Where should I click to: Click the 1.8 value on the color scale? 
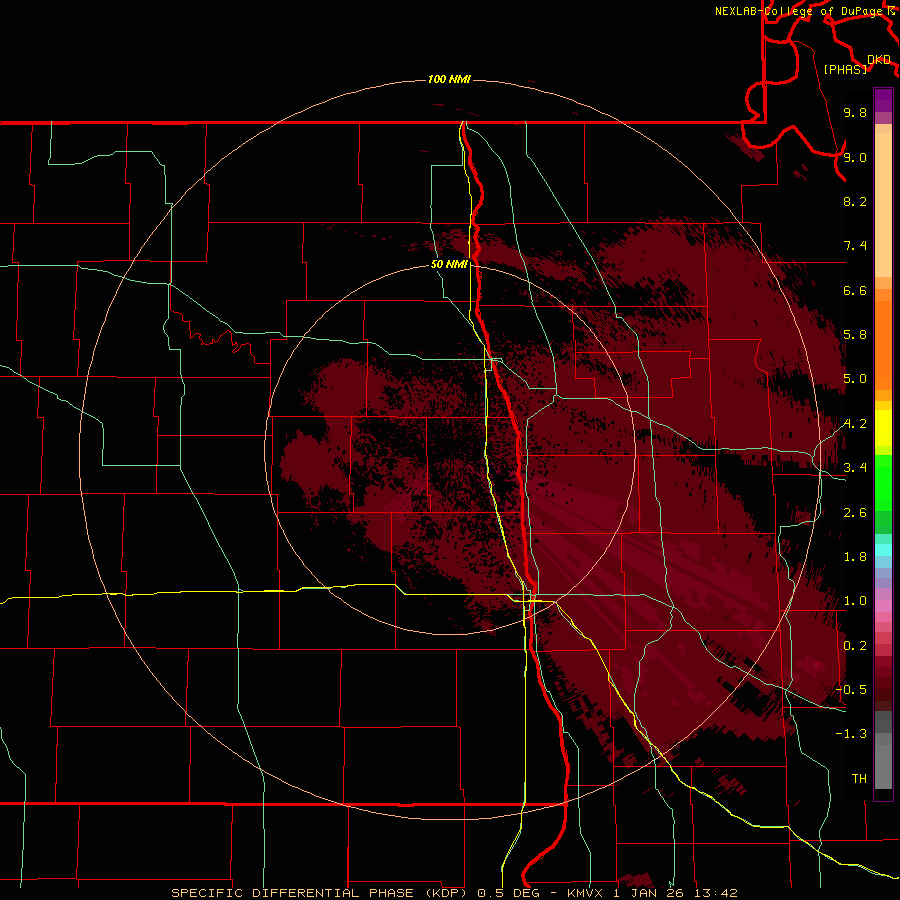pos(855,557)
